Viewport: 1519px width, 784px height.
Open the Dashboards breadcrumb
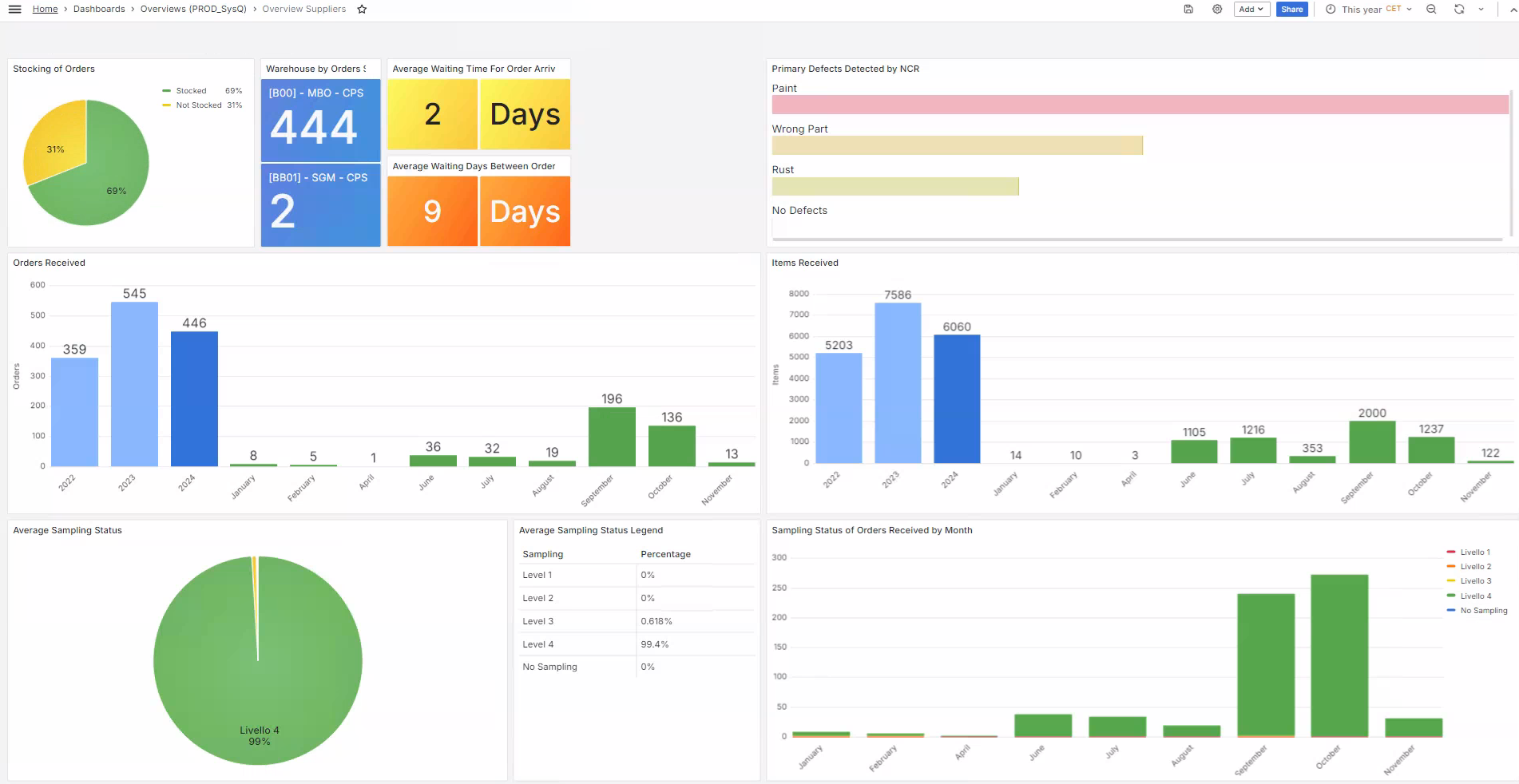(x=99, y=10)
